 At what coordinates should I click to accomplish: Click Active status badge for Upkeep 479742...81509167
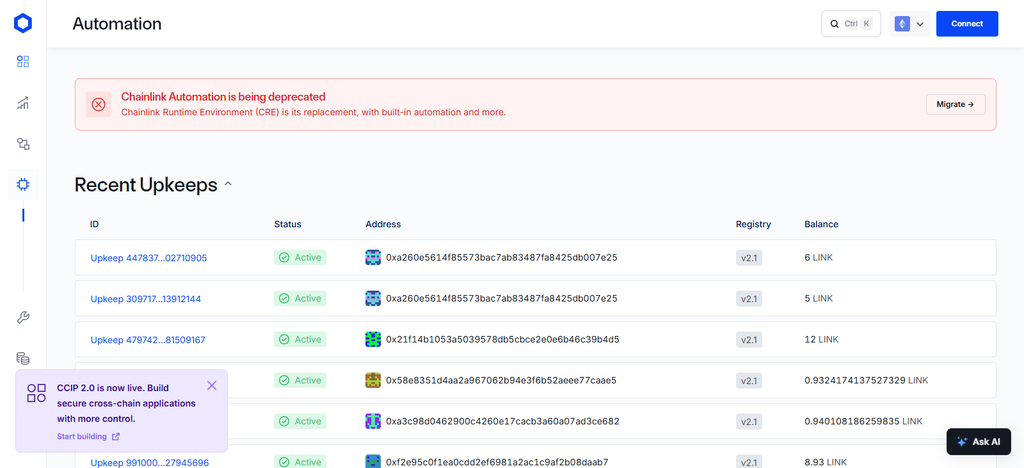coord(300,339)
